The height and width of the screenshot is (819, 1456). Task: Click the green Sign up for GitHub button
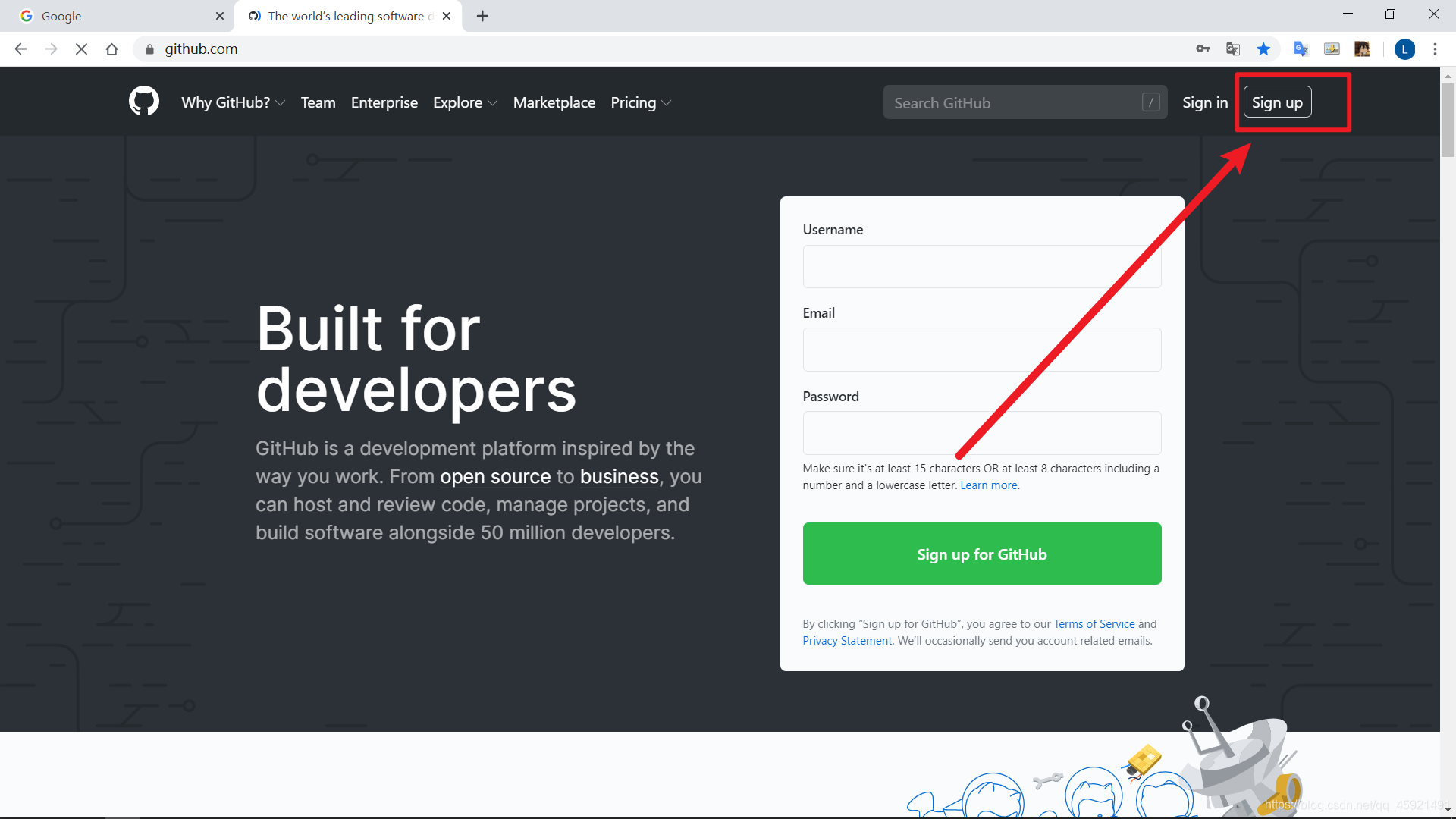982,554
